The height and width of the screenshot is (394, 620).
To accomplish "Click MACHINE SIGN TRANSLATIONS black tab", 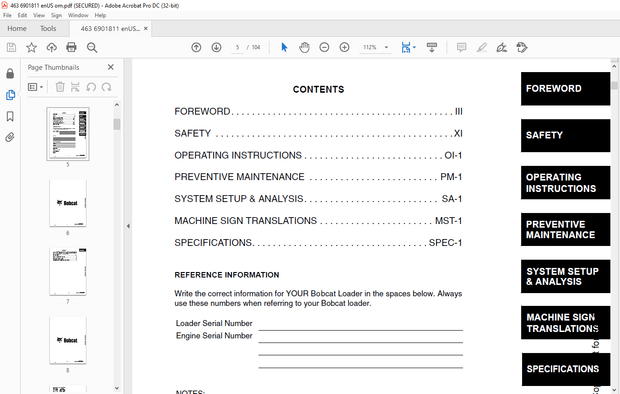I will pos(565,322).
